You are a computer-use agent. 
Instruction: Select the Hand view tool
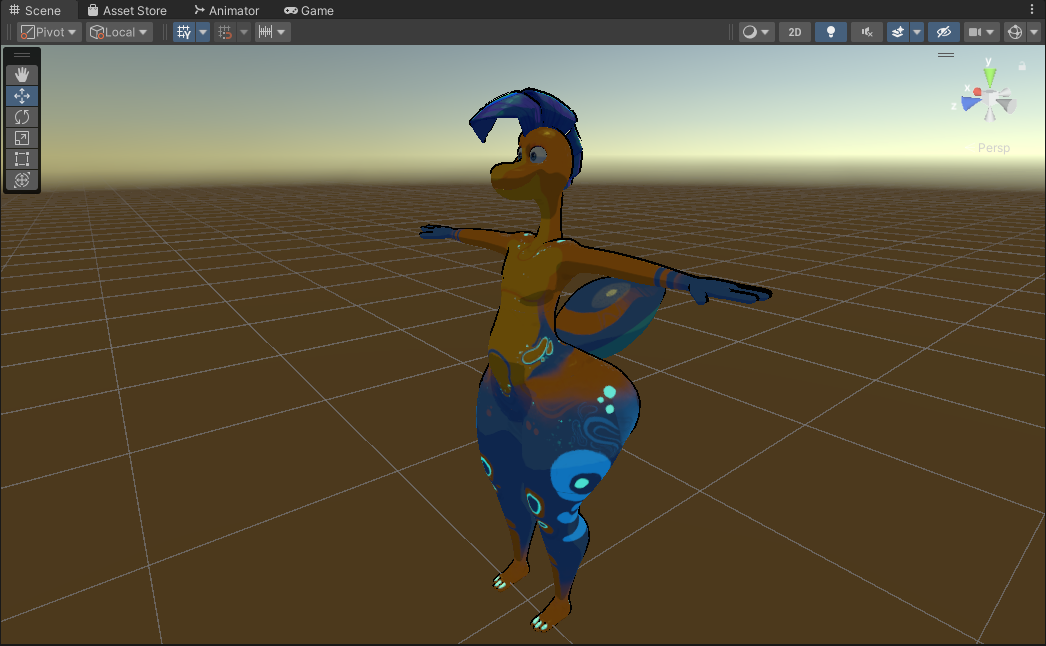tap(22, 75)
